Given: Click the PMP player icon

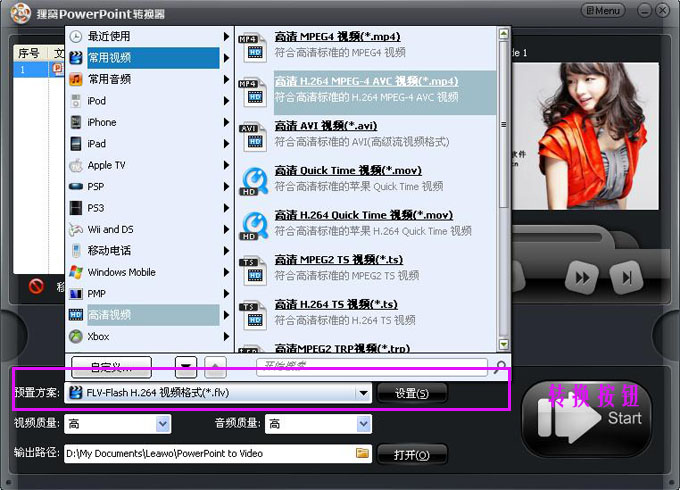Looking at the screenshot, I should tap(76, 294).
